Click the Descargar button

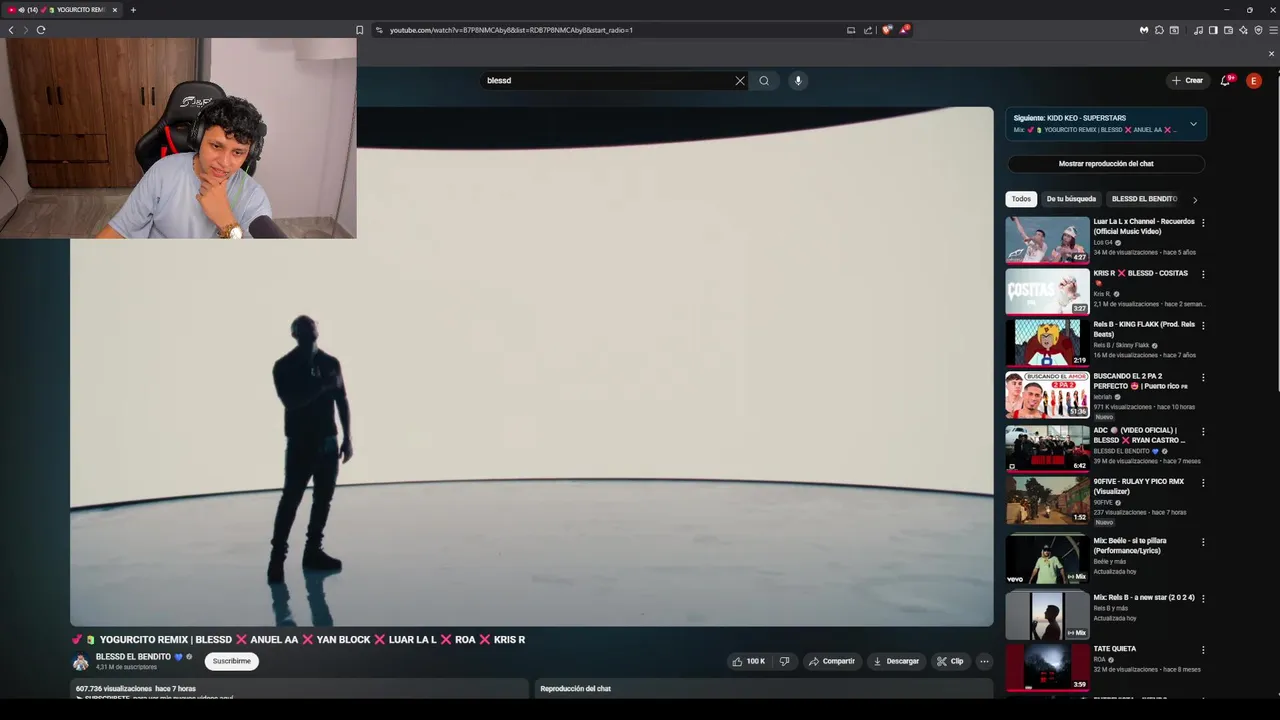pyautogui.click(x=895, y=661)
